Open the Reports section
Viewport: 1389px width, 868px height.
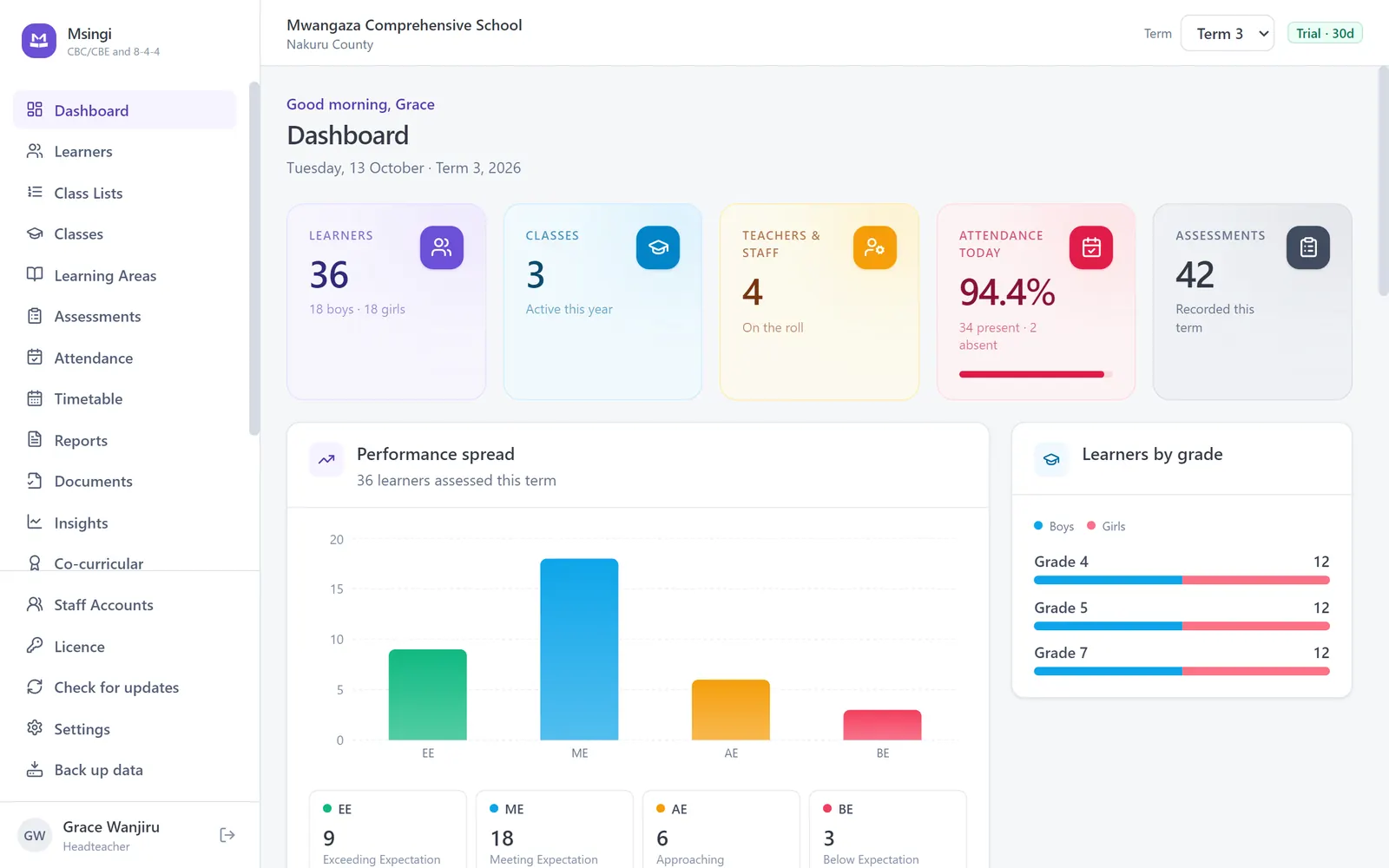[125, 440]
